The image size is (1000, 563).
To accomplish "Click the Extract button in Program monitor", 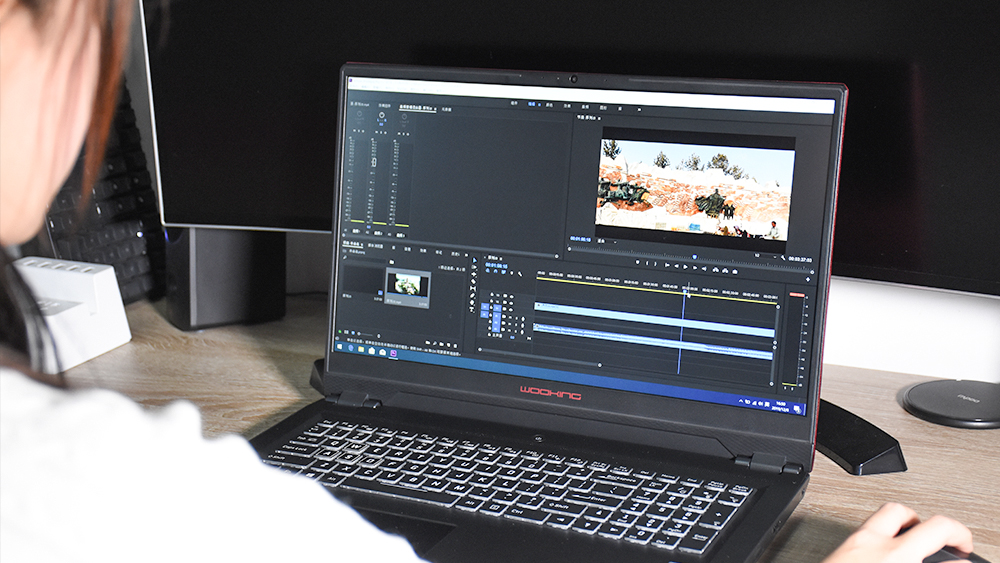I will click(x=725, y=270).
